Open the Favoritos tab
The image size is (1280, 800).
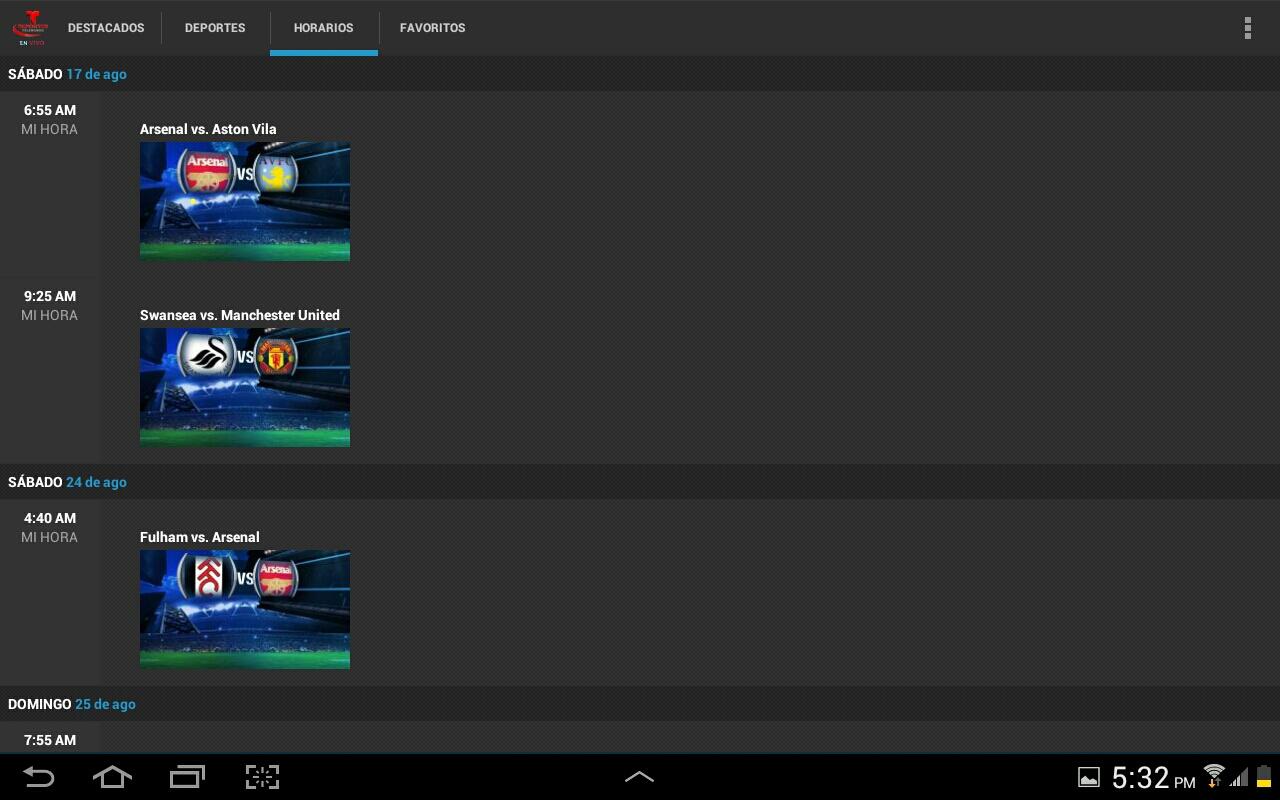tap(433, 28)
